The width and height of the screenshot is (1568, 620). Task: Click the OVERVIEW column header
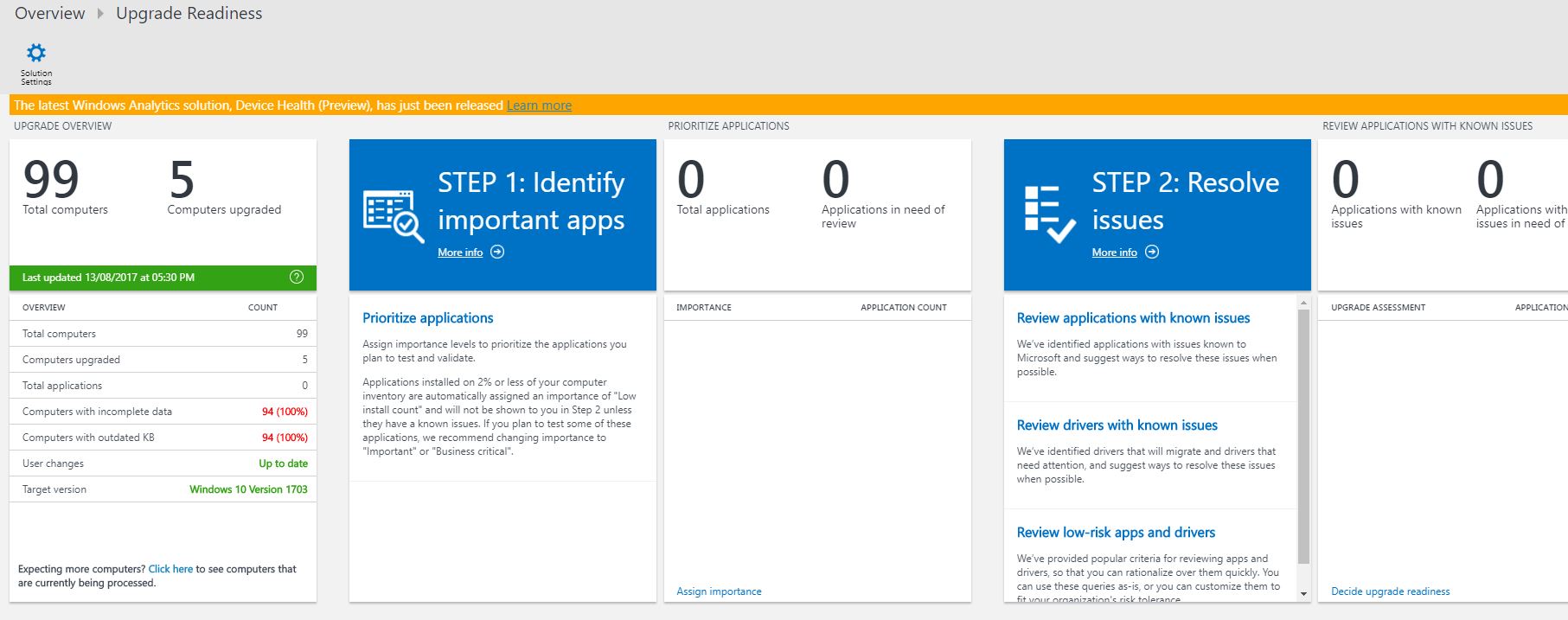pos(44,308)
